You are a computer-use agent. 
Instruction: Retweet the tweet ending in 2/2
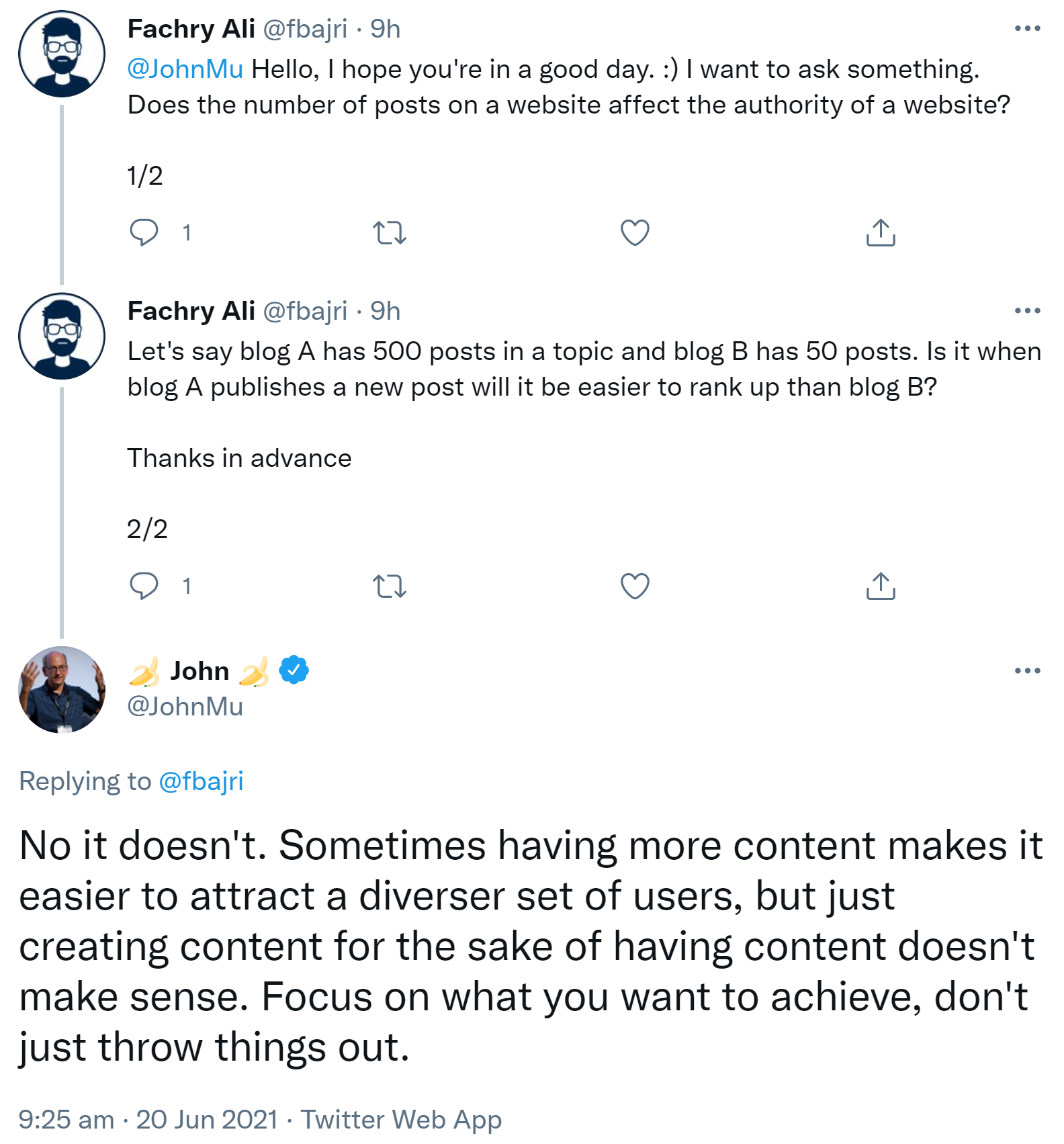[x=390, y=586]
